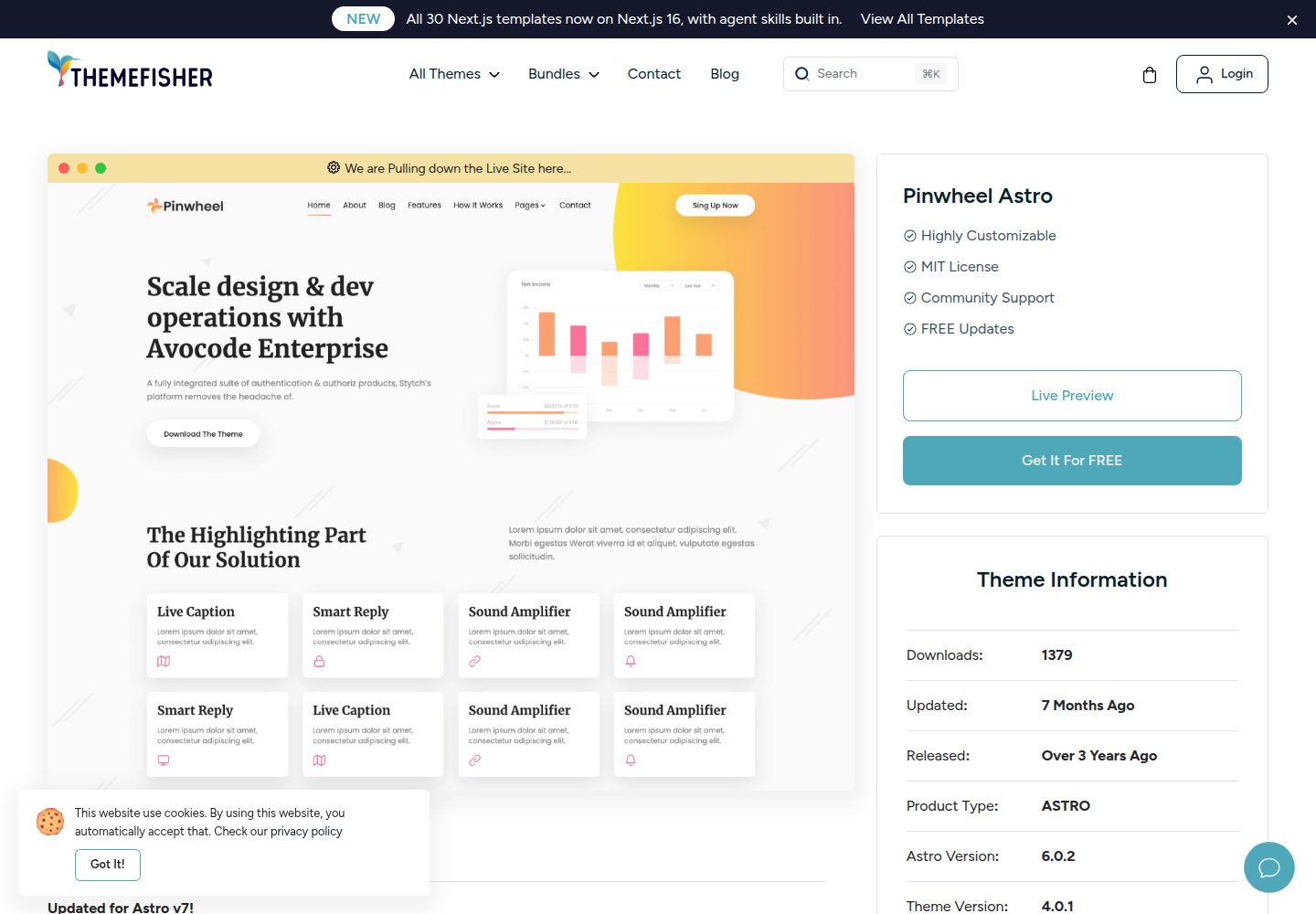Click the ⌘K shortcut badge
1316x914 pixels.
tap(931, 74)
